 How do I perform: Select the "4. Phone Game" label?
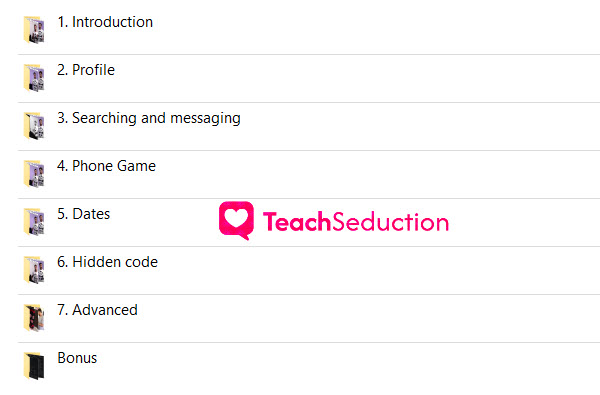(x=106, y=166)
